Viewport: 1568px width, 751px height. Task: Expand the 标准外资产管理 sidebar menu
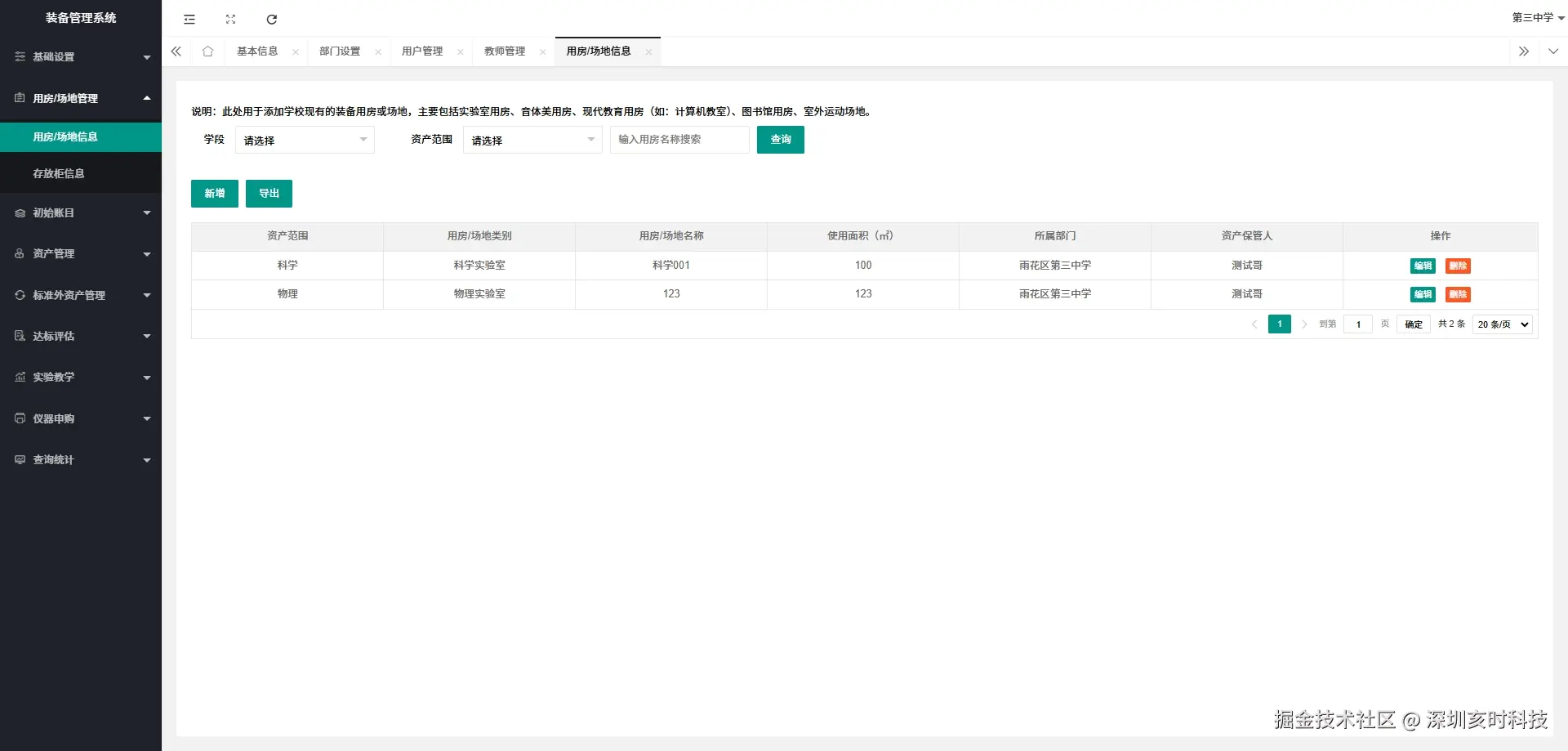pos(81,295)
